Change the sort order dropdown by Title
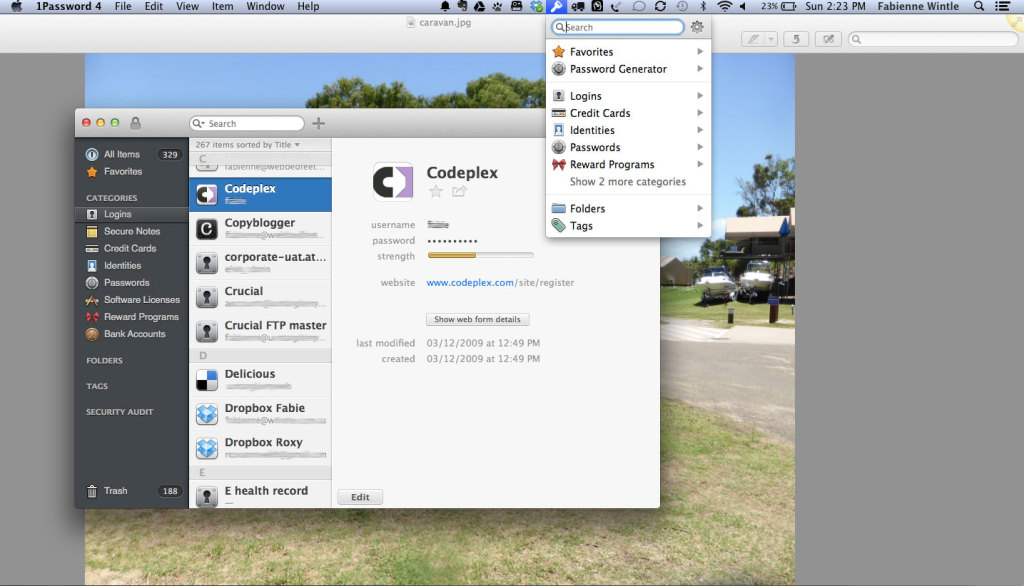Viewport: 1024px width, 586px height. (x=248, y=144)
